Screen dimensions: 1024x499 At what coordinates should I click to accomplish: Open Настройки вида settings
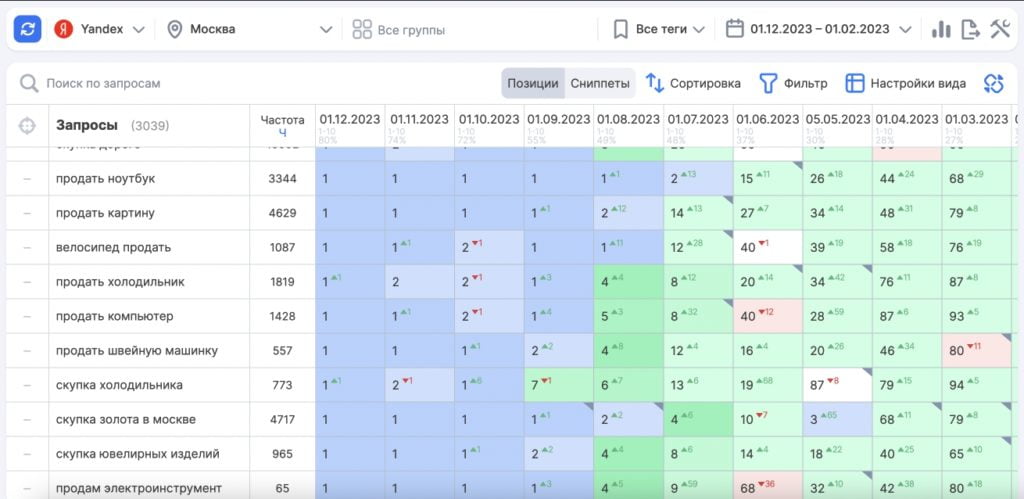click(x=906, y=83)
